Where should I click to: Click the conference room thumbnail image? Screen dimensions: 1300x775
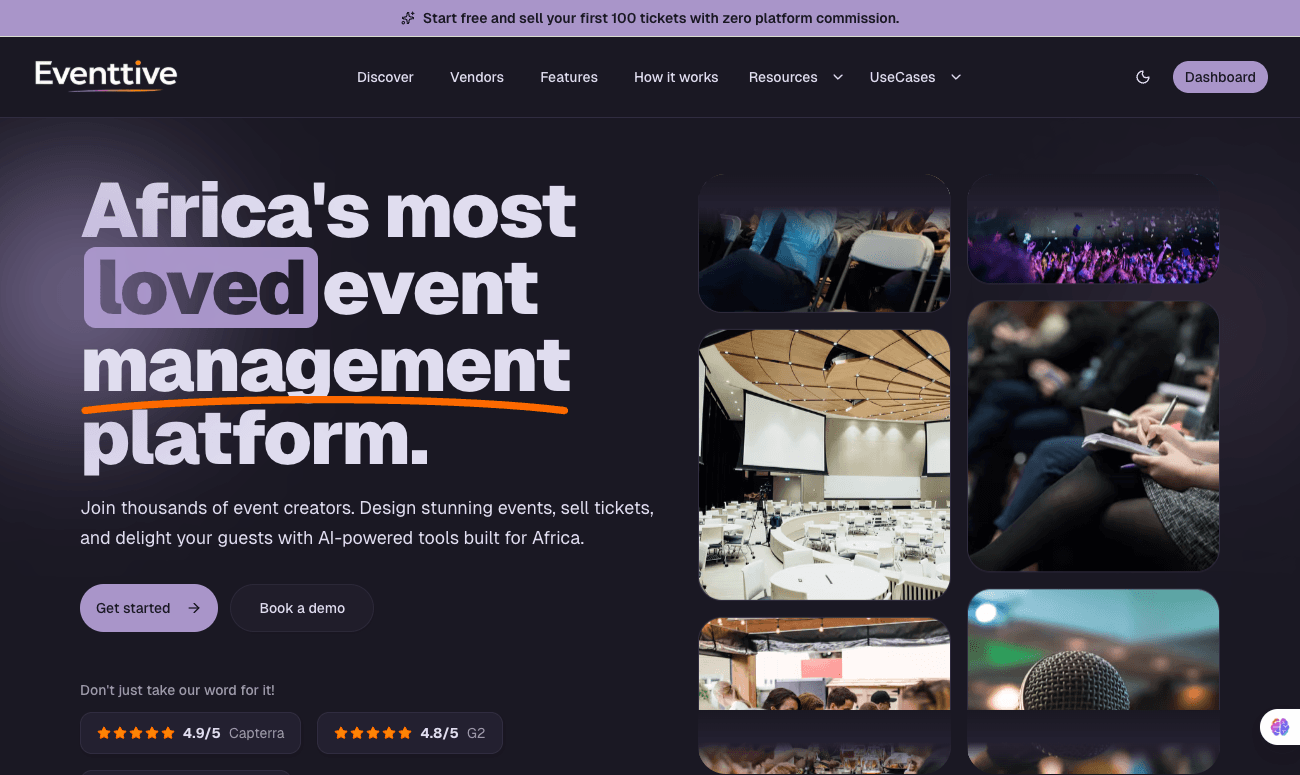(x=823, y=464)
